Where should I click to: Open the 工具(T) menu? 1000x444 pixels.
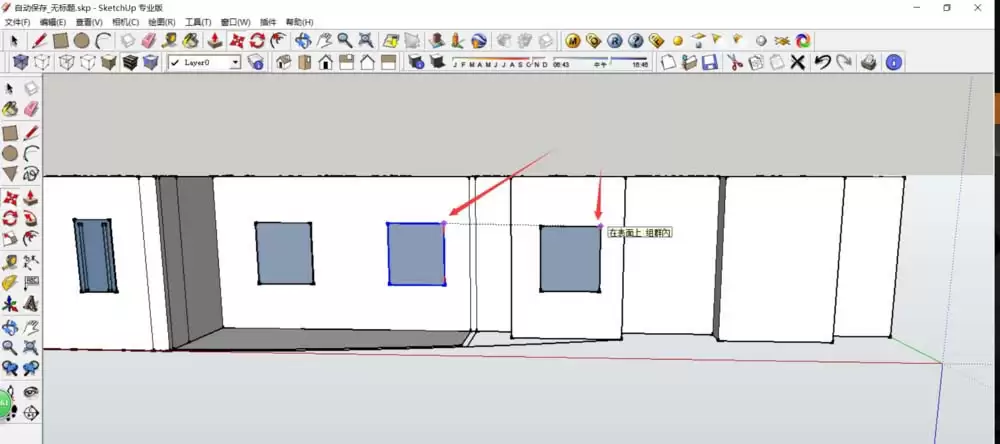coord(198,22)
